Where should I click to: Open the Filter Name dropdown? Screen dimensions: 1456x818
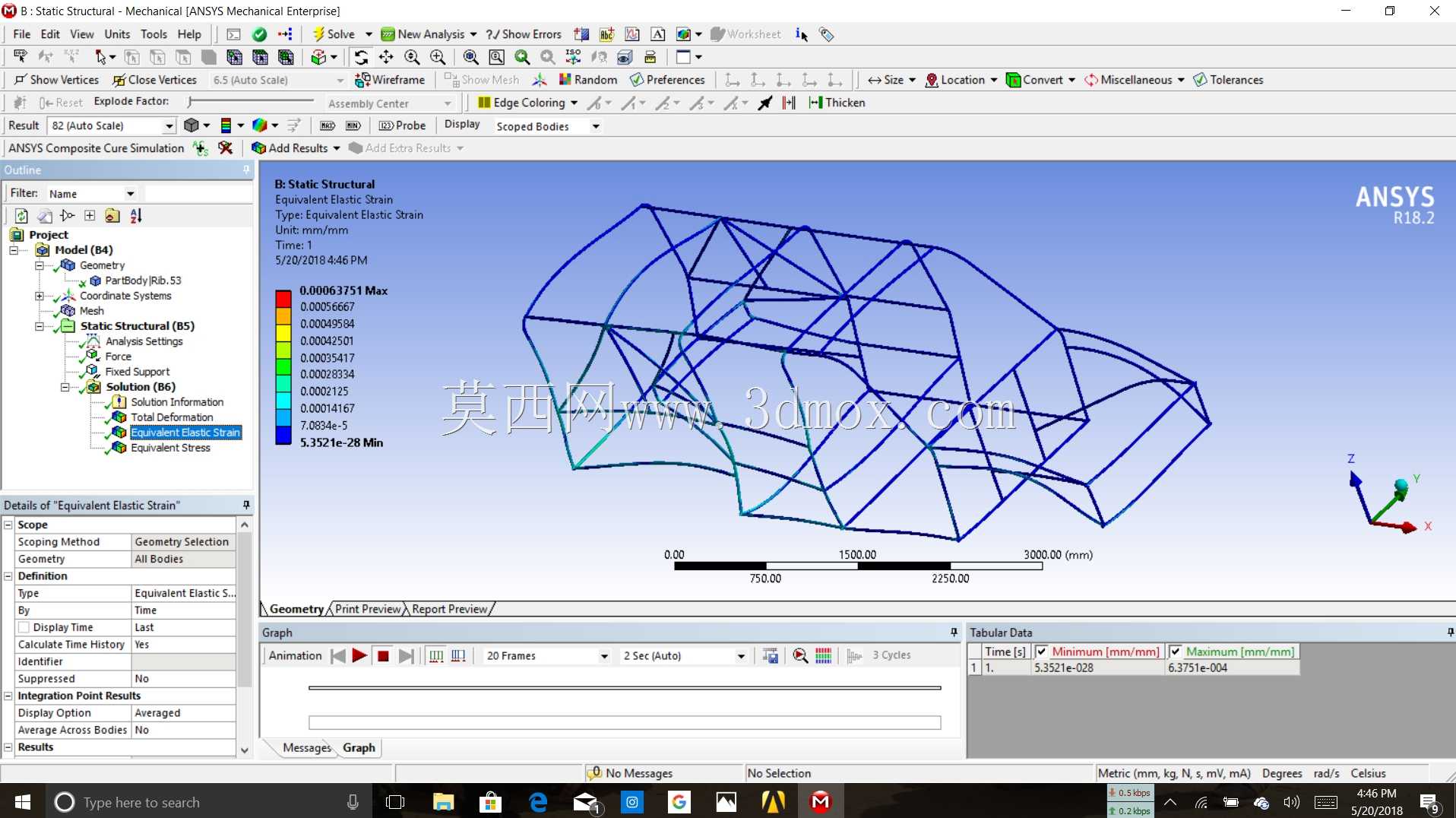click(130, 194)
